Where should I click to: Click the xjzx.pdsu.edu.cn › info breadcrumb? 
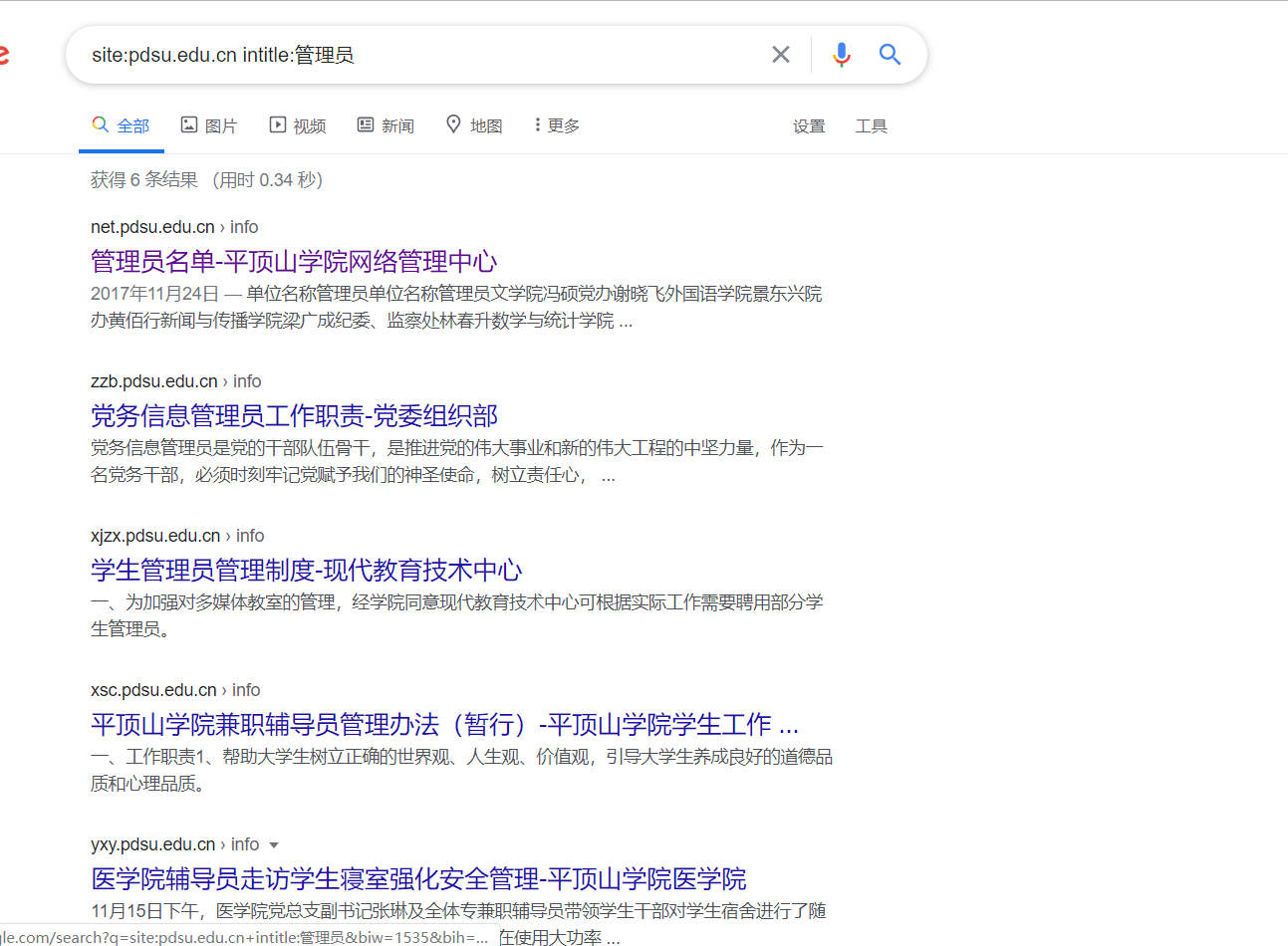click(x=177, y=536)
